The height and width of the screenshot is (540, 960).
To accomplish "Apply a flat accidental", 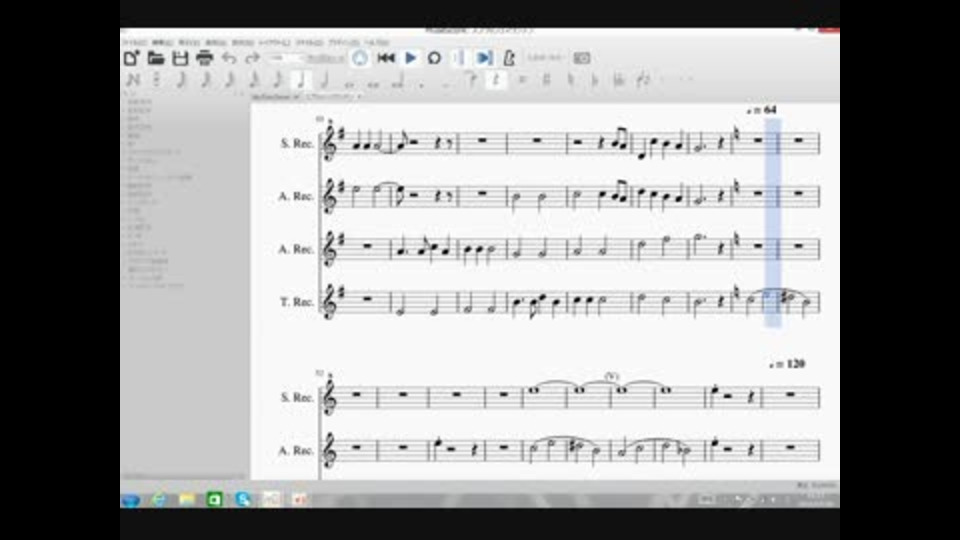I will pos(594,80).
